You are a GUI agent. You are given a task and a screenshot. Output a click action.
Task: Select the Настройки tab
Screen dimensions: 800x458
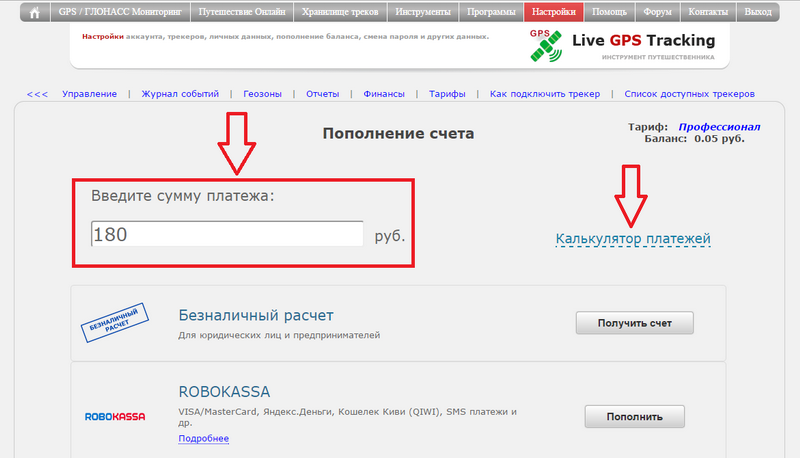[554, 13]
